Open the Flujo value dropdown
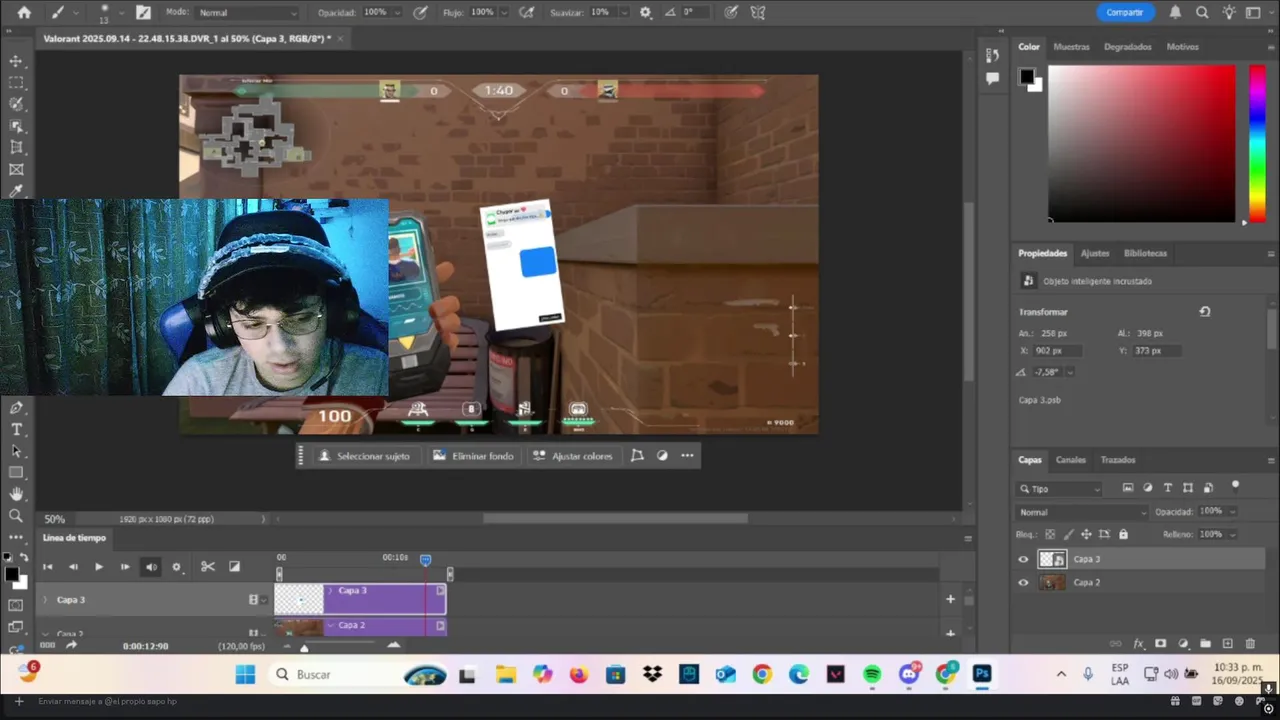The image size is (1280, 720). 503,12
